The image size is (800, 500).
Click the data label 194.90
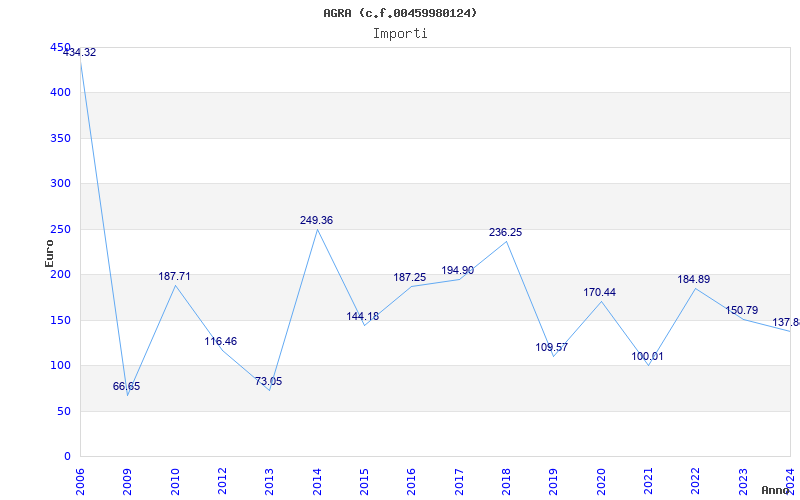pyautogui.click(x=458, y=270)
